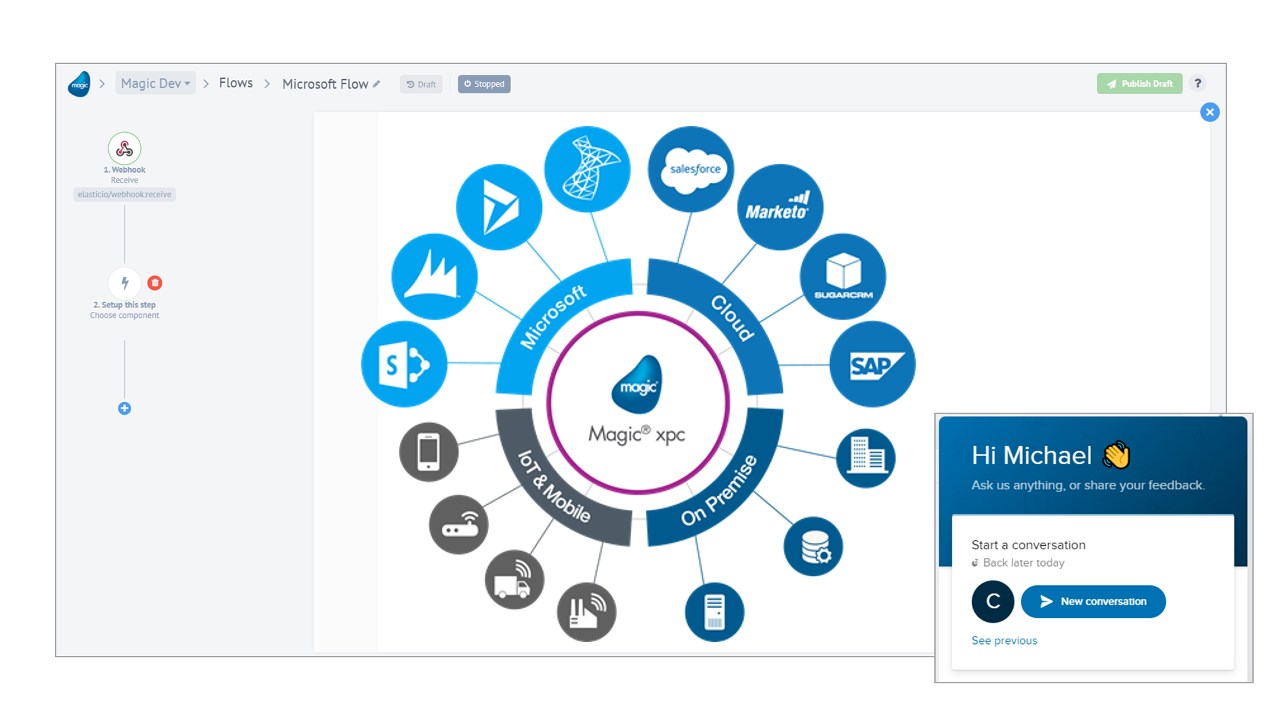This screenshot has height=720, width=1280.
Task: Click the database with gear icon
Action: [813, 546]
